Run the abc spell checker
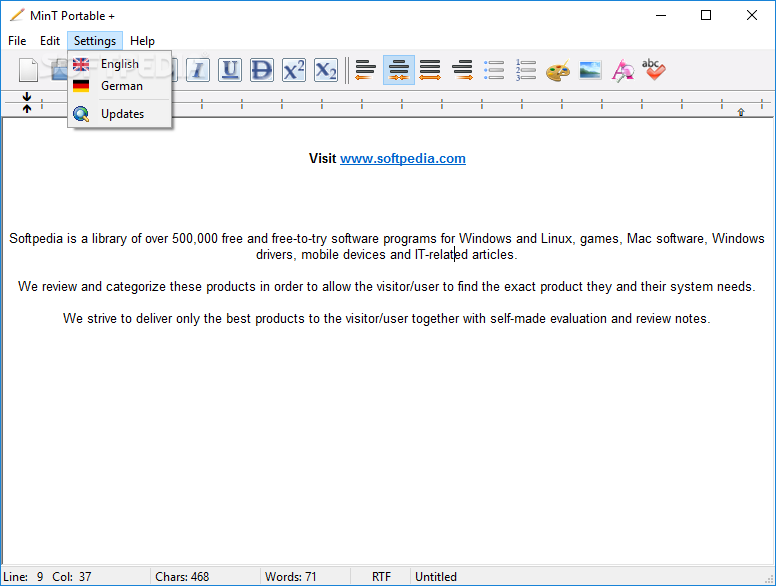The width and height of the screenshot is (776, 586). (x=654, y=69)
